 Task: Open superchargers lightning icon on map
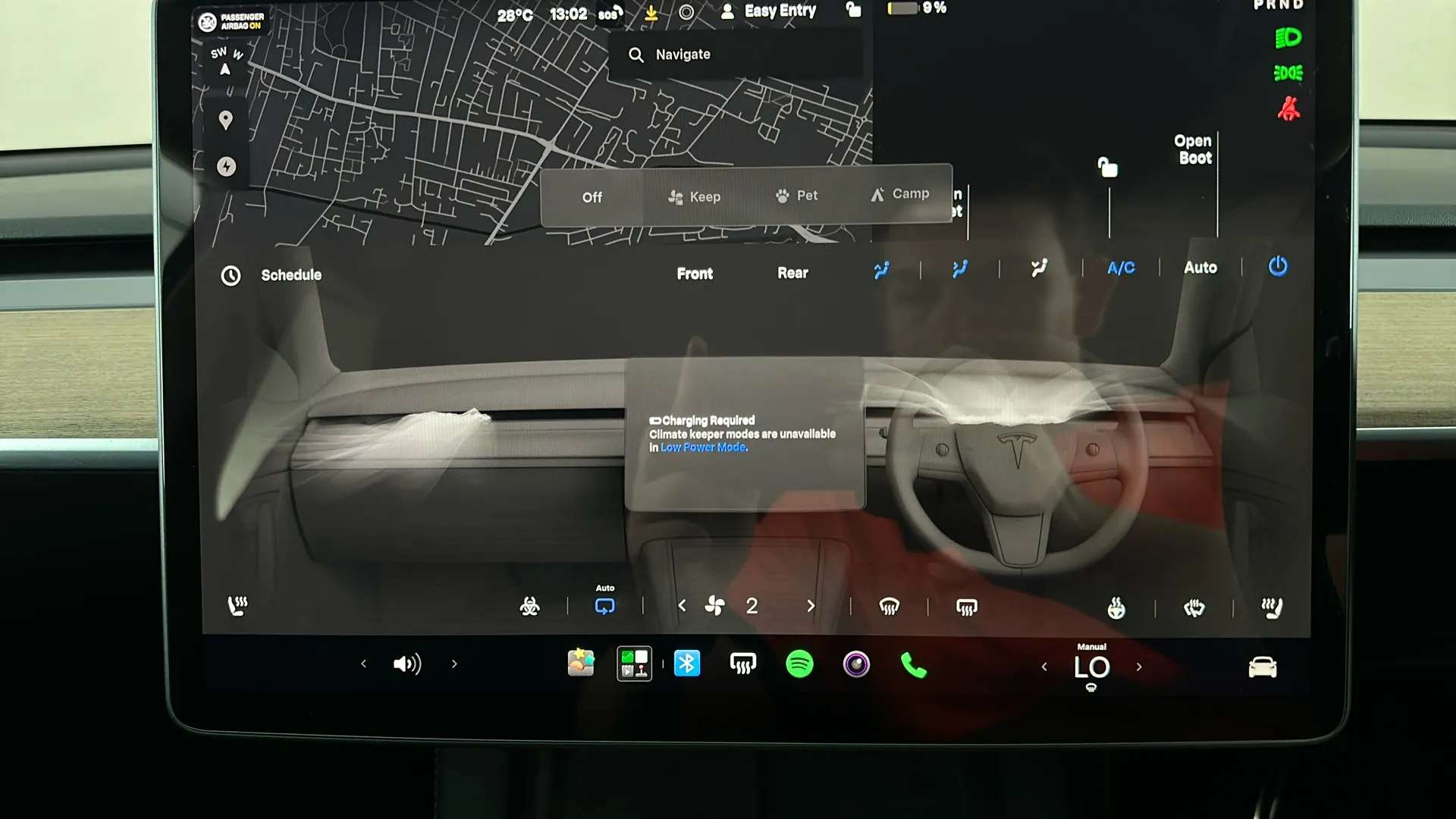click(x=226, y=167)
